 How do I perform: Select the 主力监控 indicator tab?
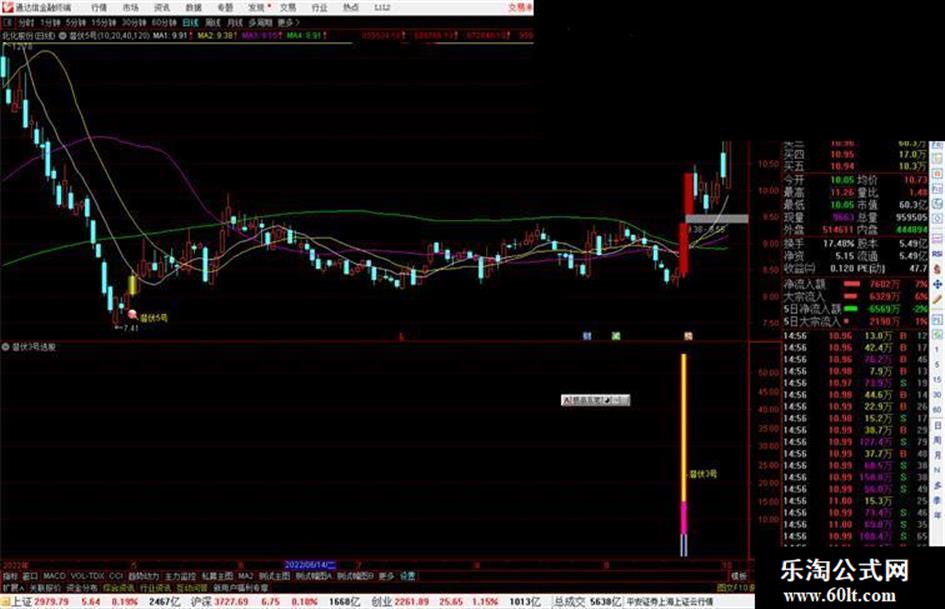click(x=180, y=576)
